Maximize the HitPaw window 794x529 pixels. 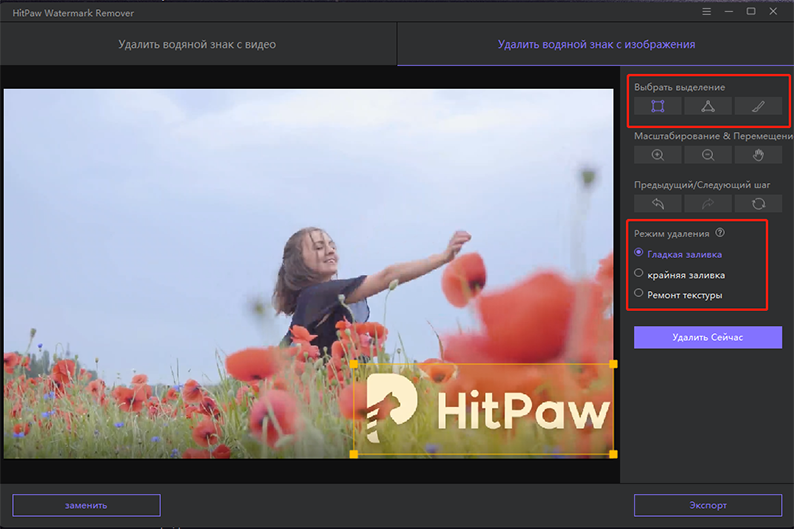pyautogui.click(x=751, y=11)
